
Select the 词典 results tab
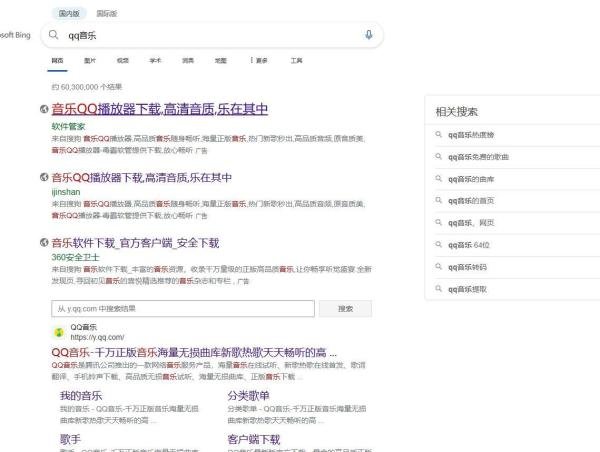point(188,60)
